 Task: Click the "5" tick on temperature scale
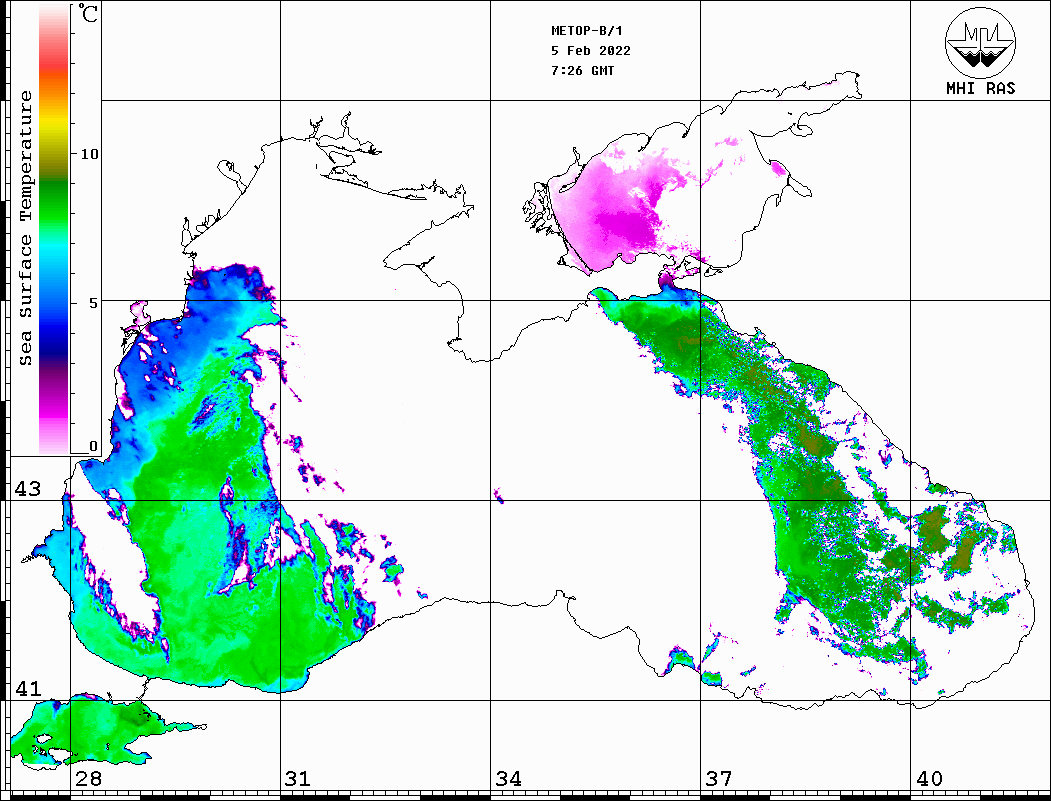pos(93,303)
